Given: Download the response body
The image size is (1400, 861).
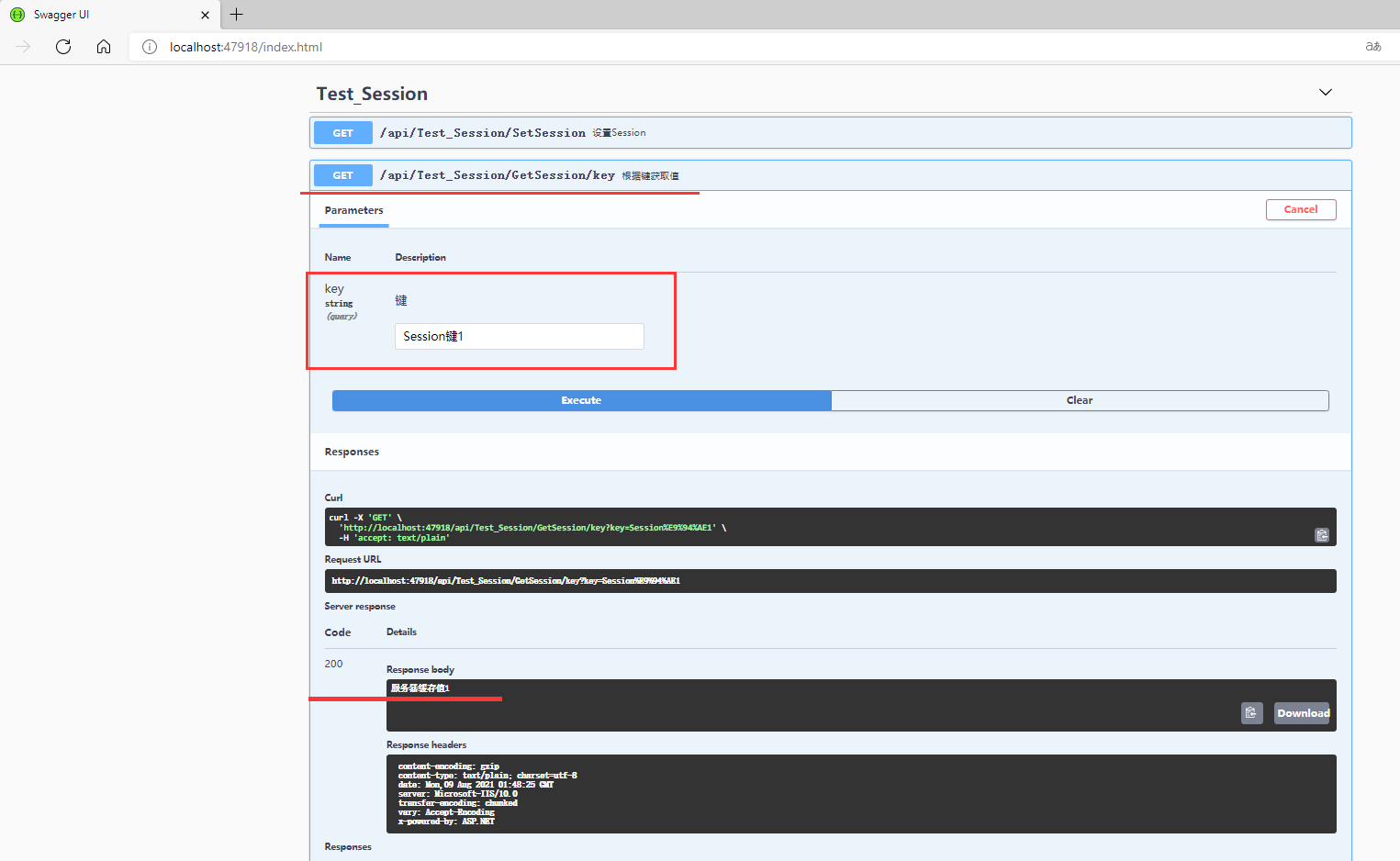Looking at the screenshot, I should tap(1302, 712).
